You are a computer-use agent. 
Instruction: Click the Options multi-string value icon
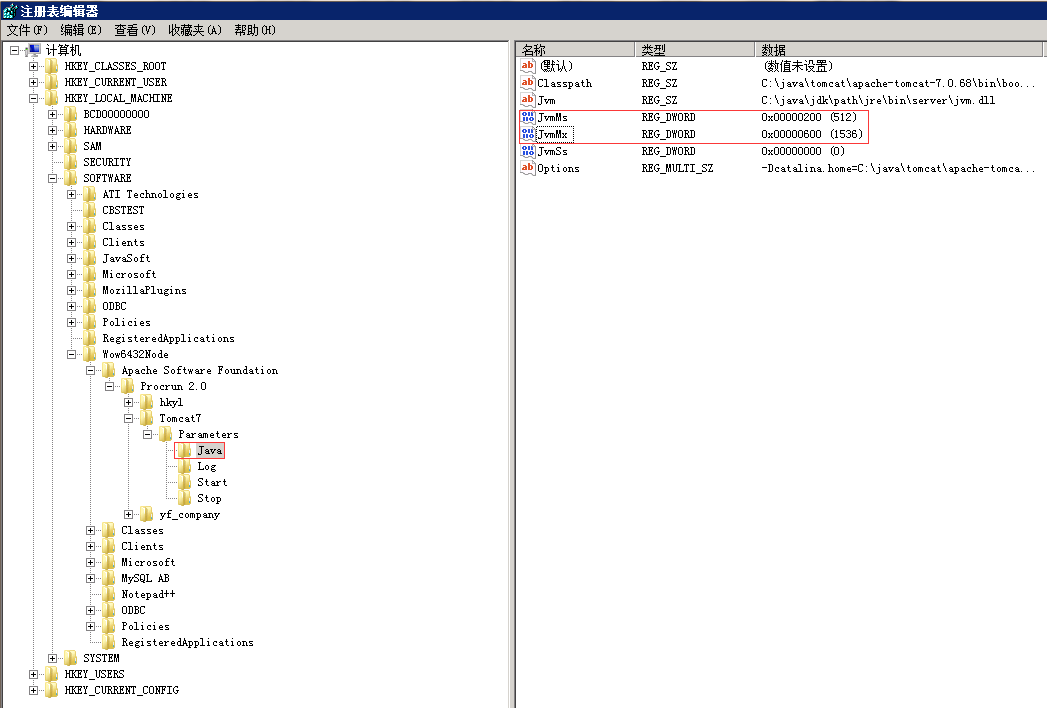coord(528,168)
